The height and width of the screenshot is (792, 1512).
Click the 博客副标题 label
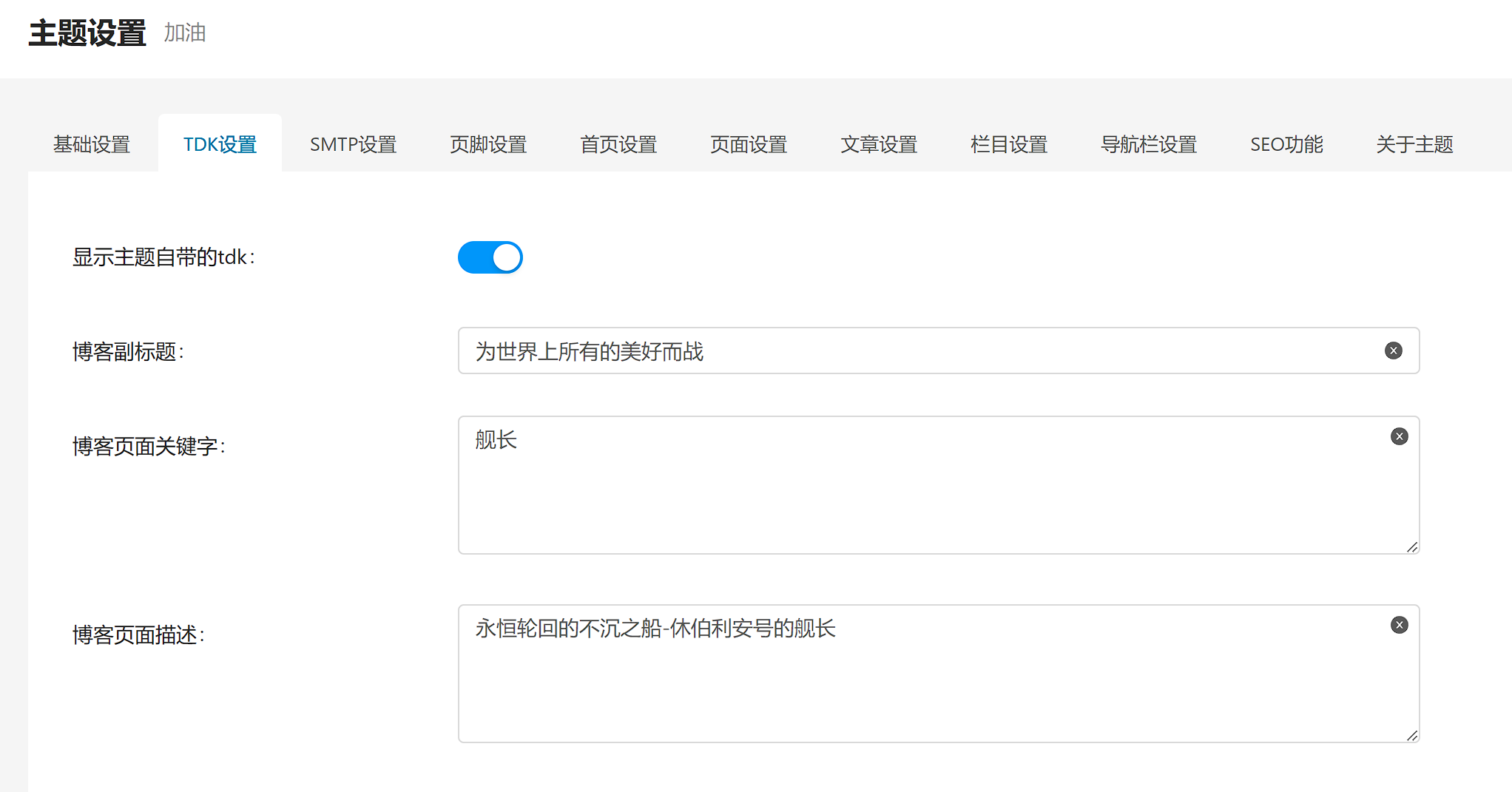(128, 351)
